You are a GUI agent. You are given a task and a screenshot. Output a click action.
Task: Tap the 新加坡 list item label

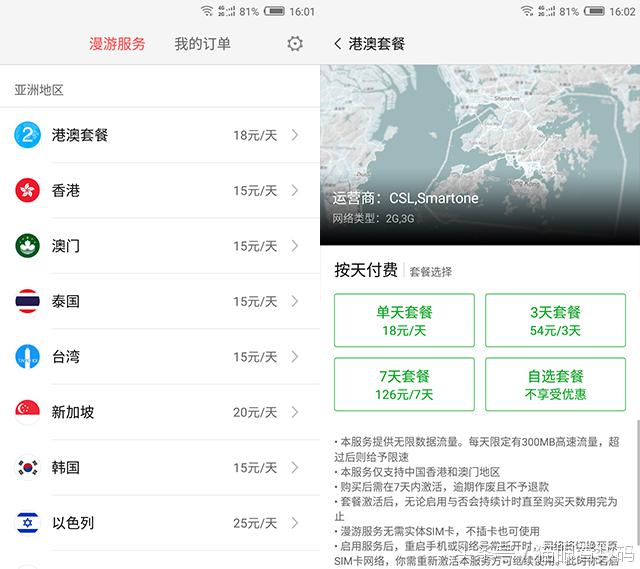(x=73, y=412)
